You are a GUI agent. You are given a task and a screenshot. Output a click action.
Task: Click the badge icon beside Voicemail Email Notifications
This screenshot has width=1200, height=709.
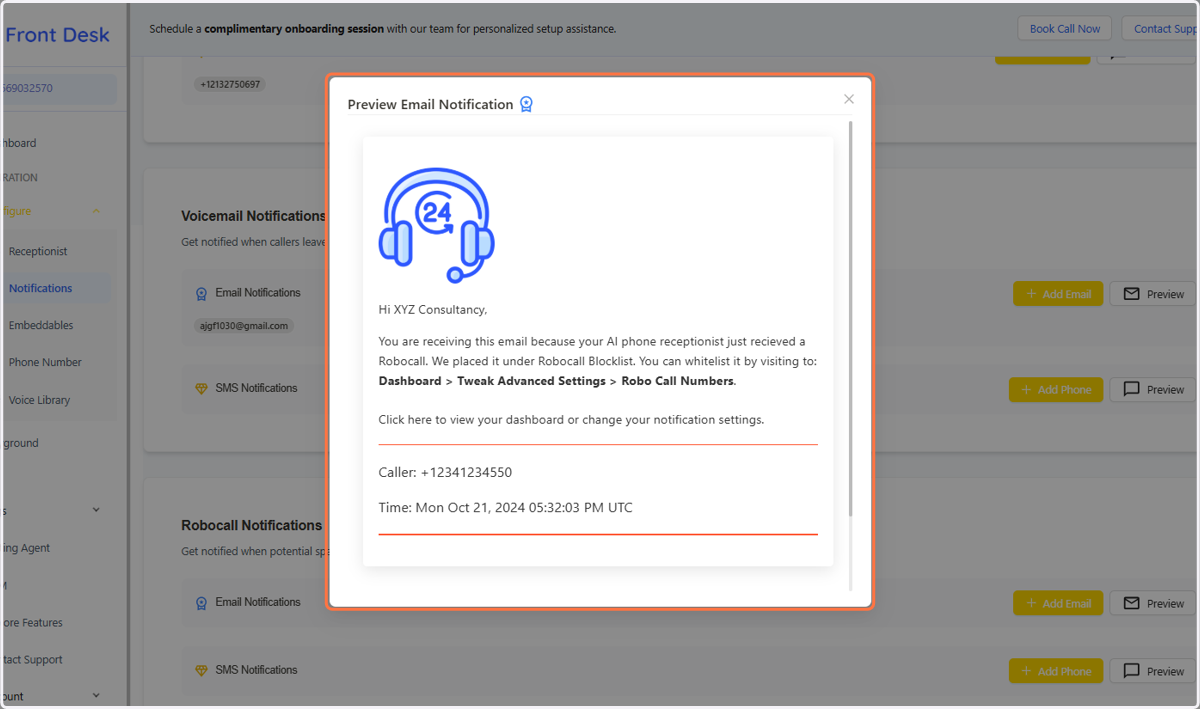[201, 294]
